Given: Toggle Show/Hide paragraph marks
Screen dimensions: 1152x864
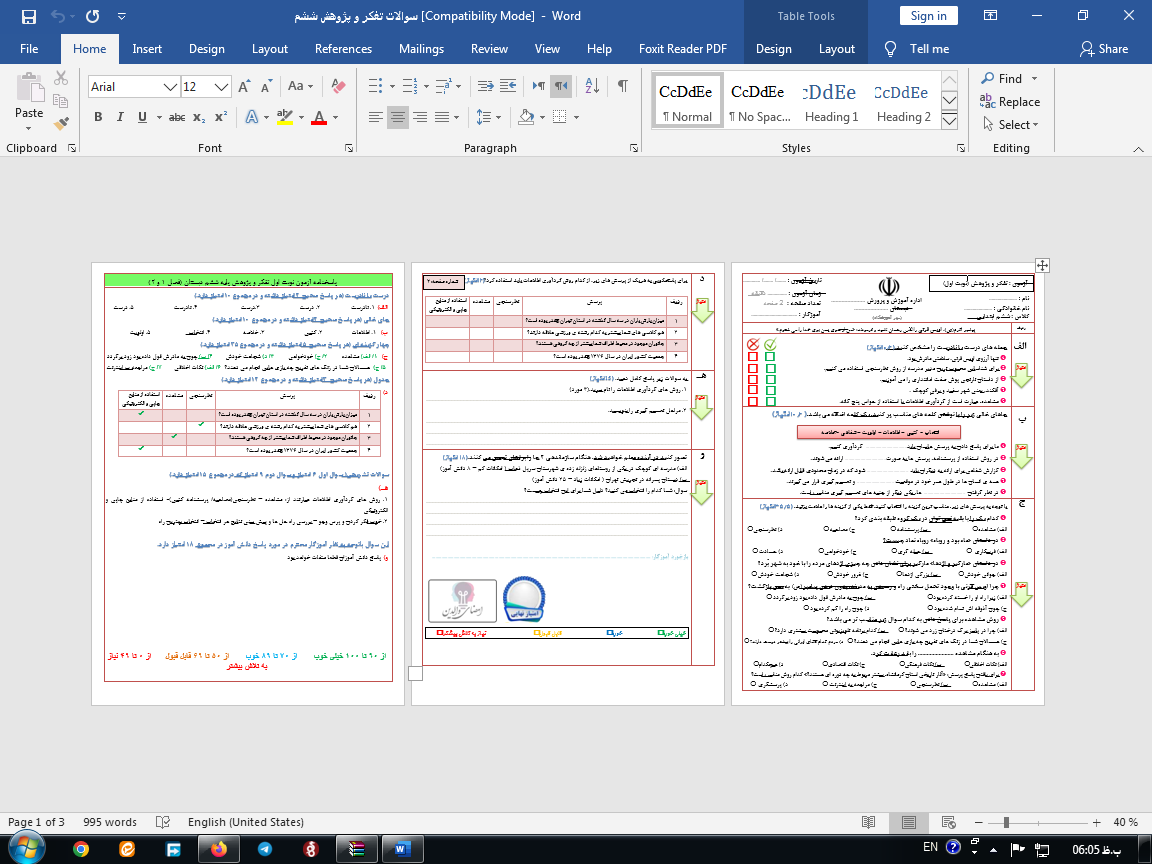Looking at the screenshot, I should [622, 87].
